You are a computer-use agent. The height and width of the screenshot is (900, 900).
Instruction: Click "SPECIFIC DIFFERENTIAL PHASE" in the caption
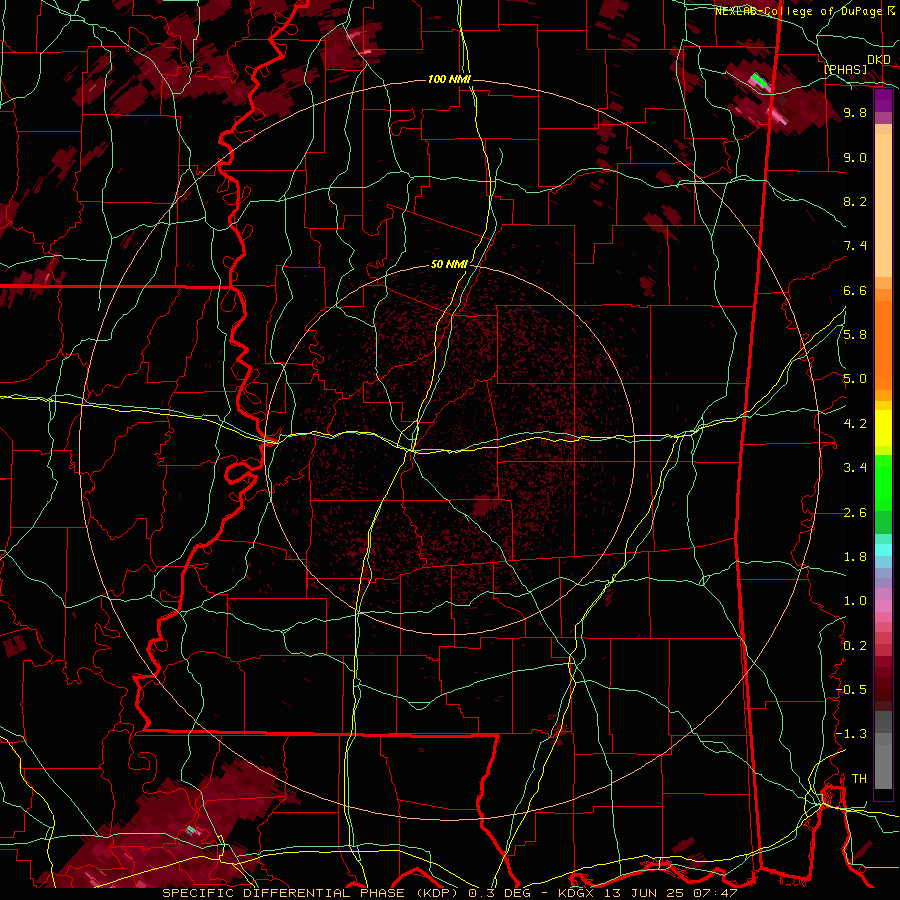[284, 893]
